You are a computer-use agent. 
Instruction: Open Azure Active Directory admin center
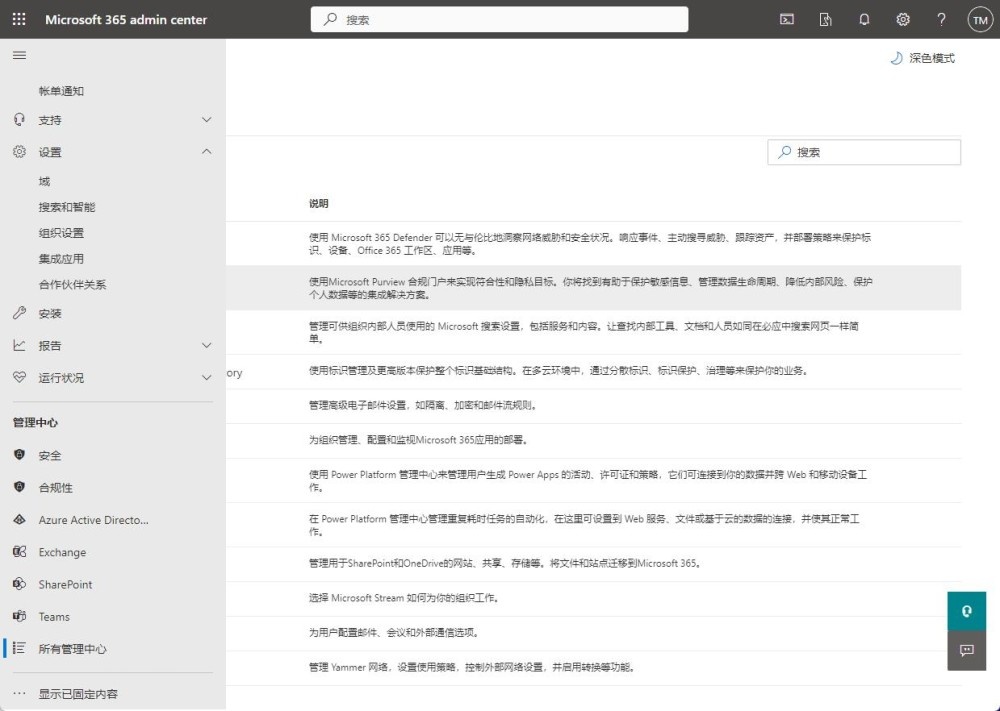(x=93, y=520)
